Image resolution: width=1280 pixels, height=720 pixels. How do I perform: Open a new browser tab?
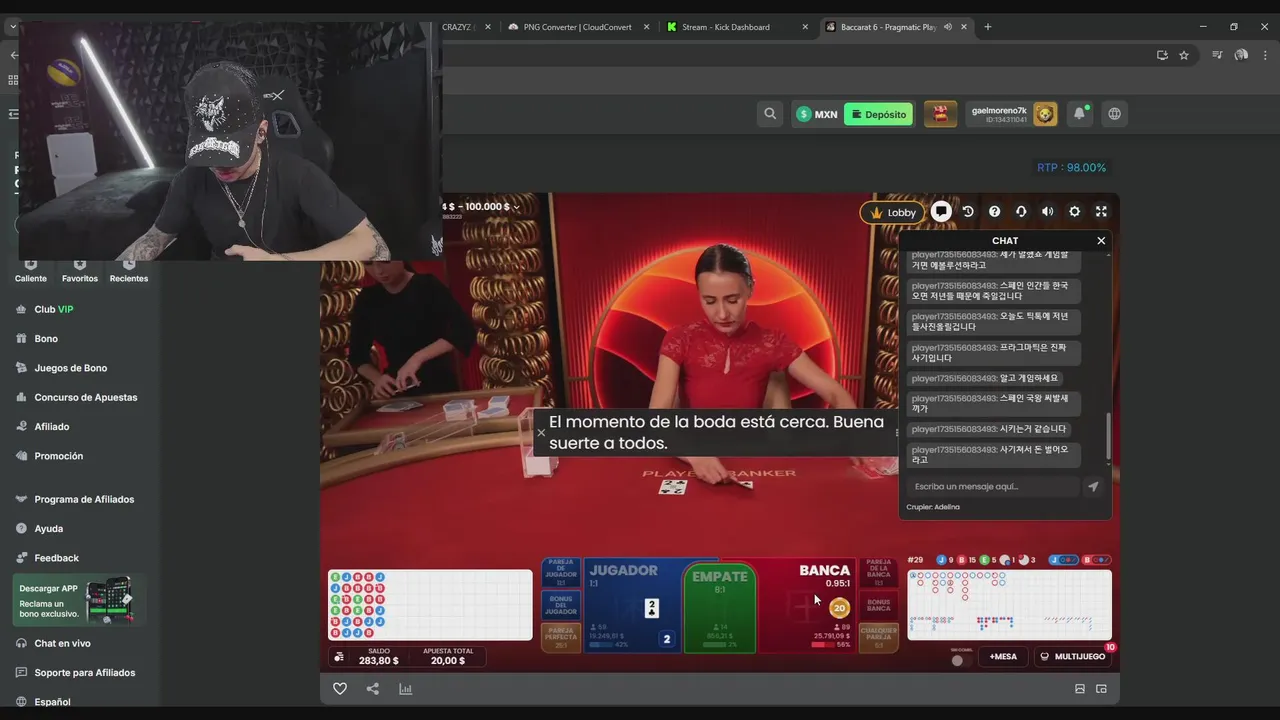coord(988,27)
